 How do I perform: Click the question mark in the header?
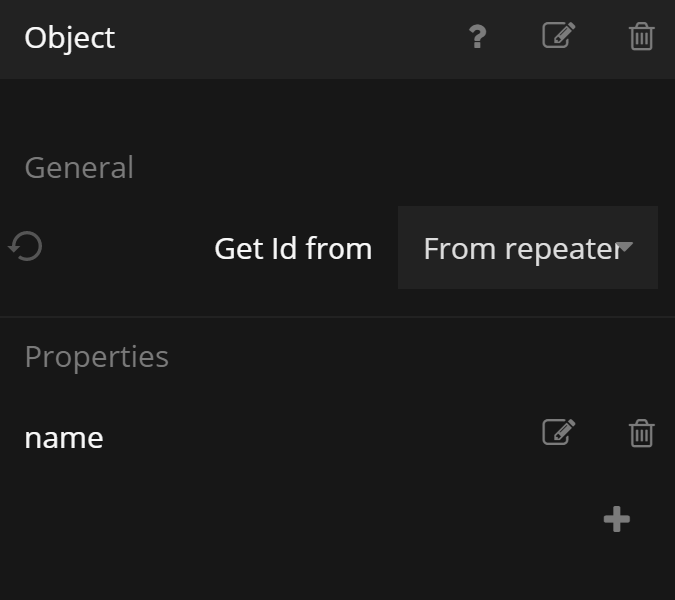477,37
